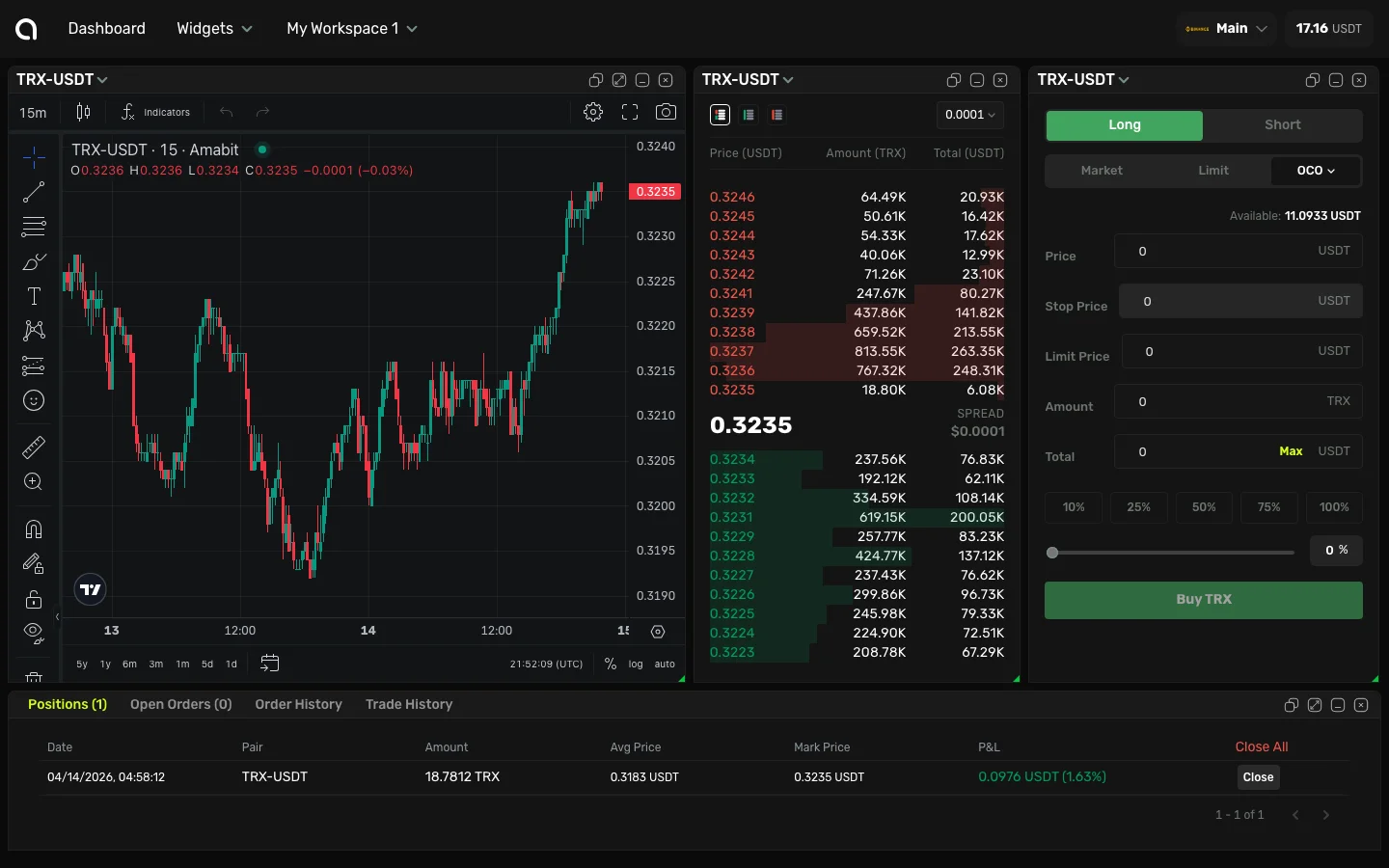The width and height of the screenshot is (1389, 868).
Task: Select the emoji sticker tool
Action: [x=33, y=400]
